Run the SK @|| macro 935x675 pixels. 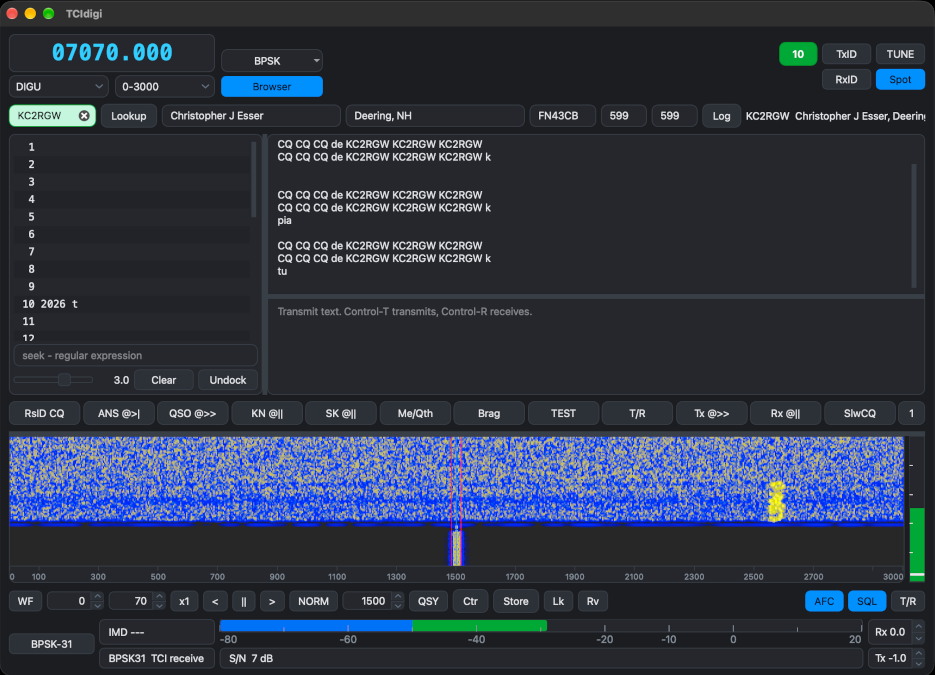coord(341,413)
